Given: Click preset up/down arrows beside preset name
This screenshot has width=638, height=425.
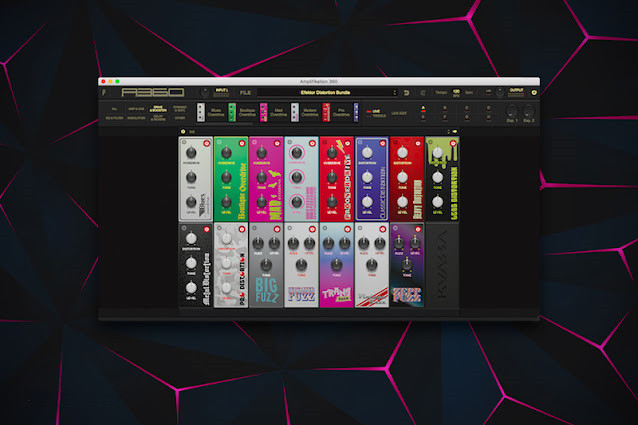Looking at the screenshot, I should point(394,93).
